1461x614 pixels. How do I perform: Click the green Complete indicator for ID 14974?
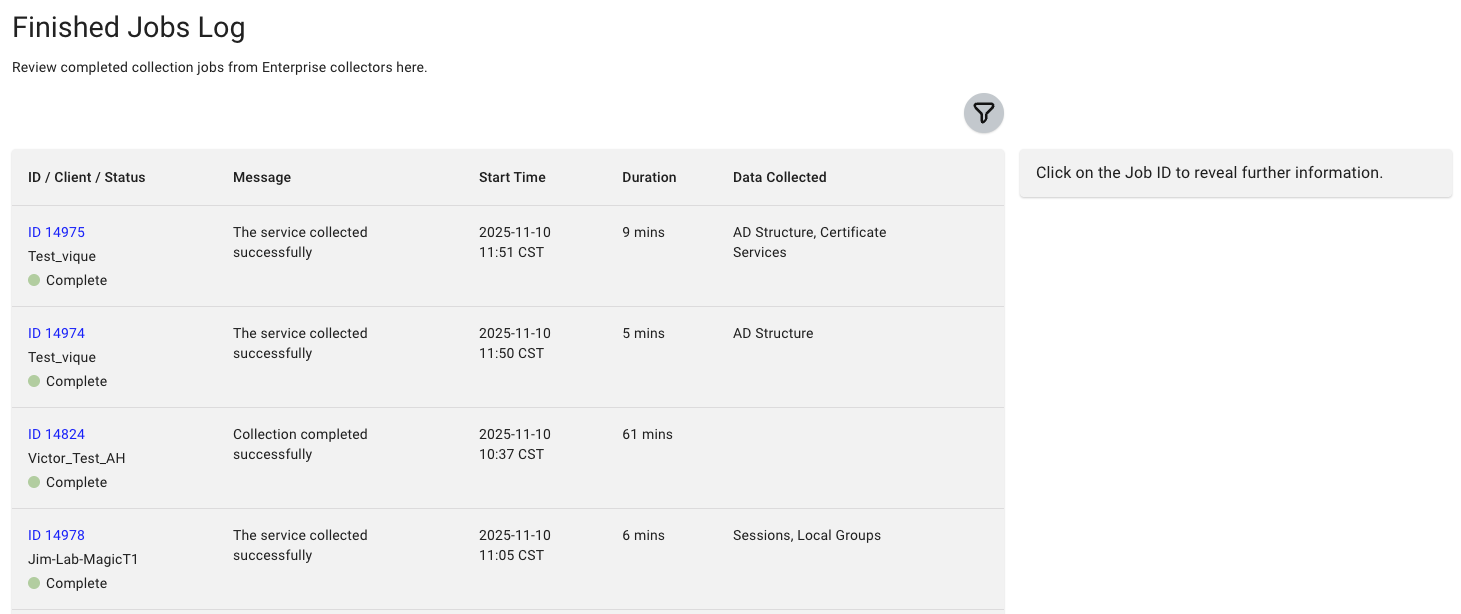pyautogui.click(x=33, y=381)
